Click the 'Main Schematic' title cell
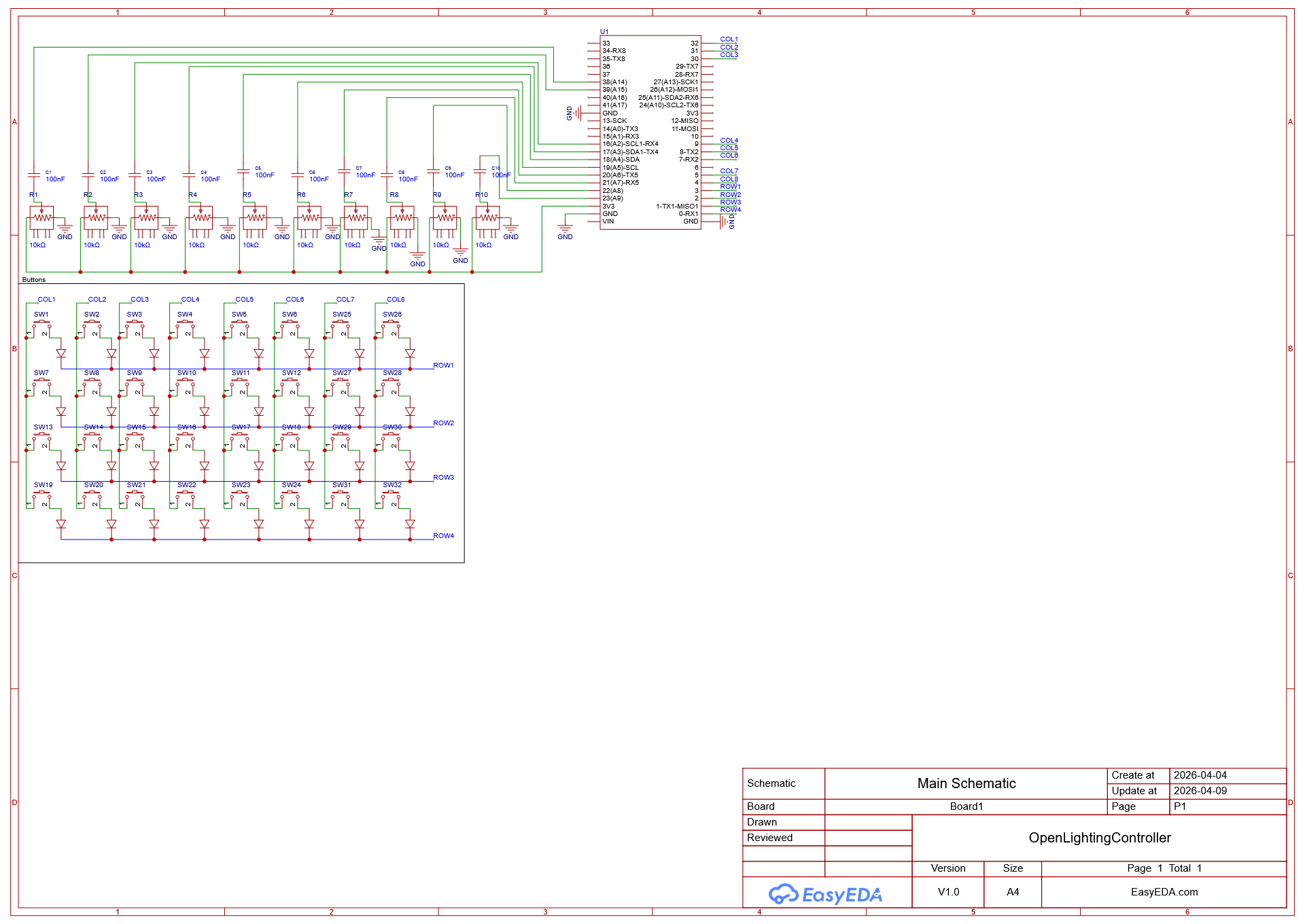Image resolution: width=1305 pixels, height=924 pixels. pos(966,783)
